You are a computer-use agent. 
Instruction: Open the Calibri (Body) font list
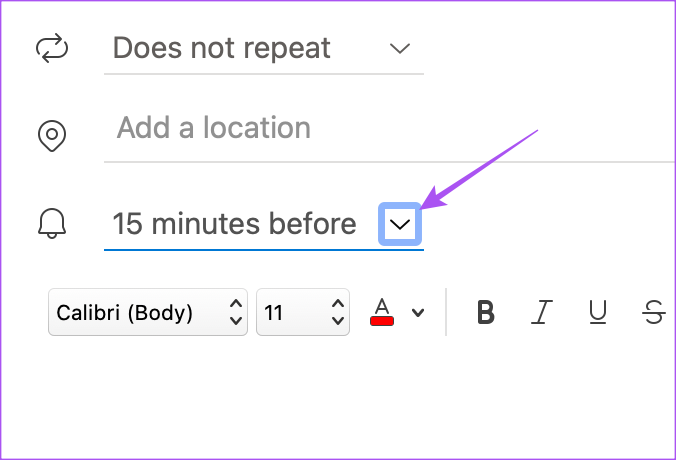pos(135,313)
